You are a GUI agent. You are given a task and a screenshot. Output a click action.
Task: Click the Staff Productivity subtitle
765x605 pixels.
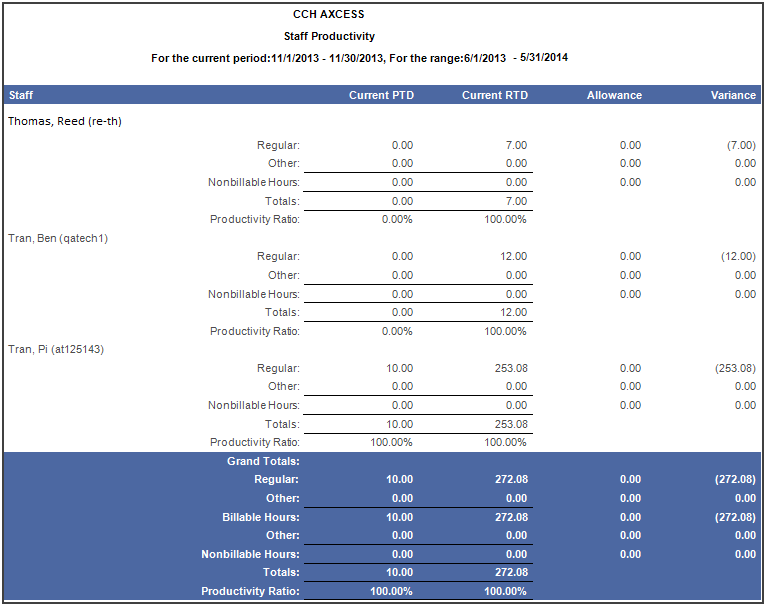[329, 36]
